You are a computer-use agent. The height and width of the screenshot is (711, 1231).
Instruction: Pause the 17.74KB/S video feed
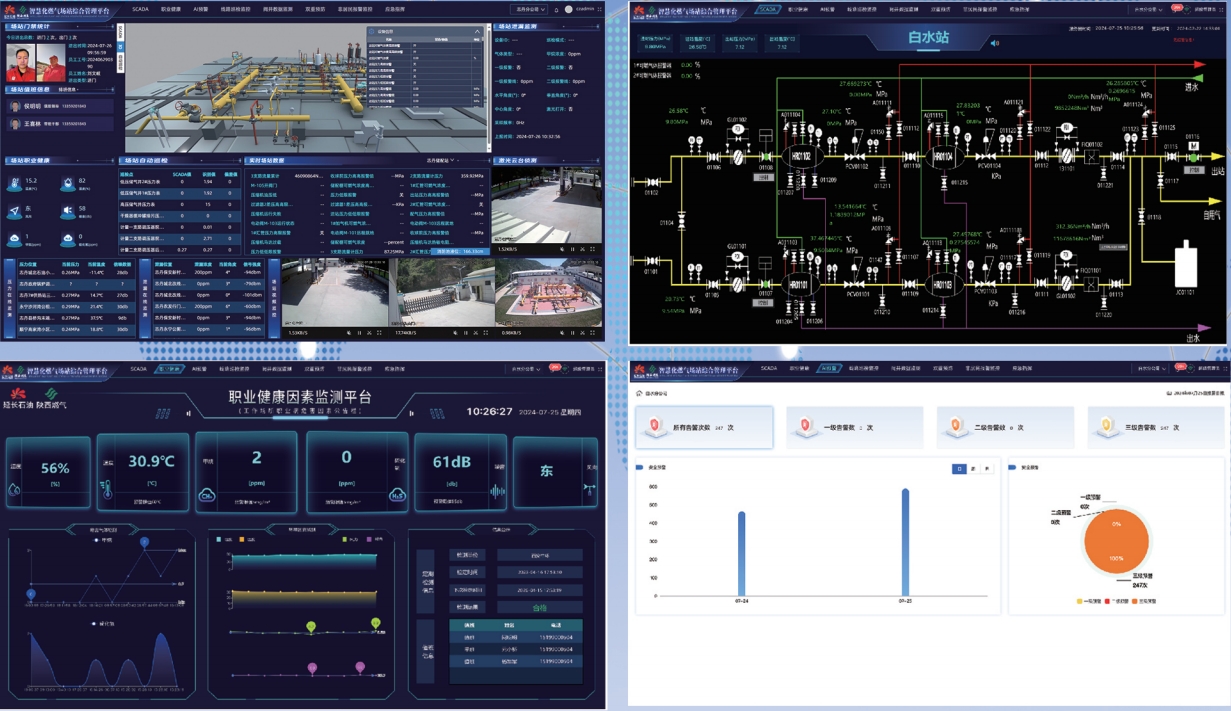(467, 332)
